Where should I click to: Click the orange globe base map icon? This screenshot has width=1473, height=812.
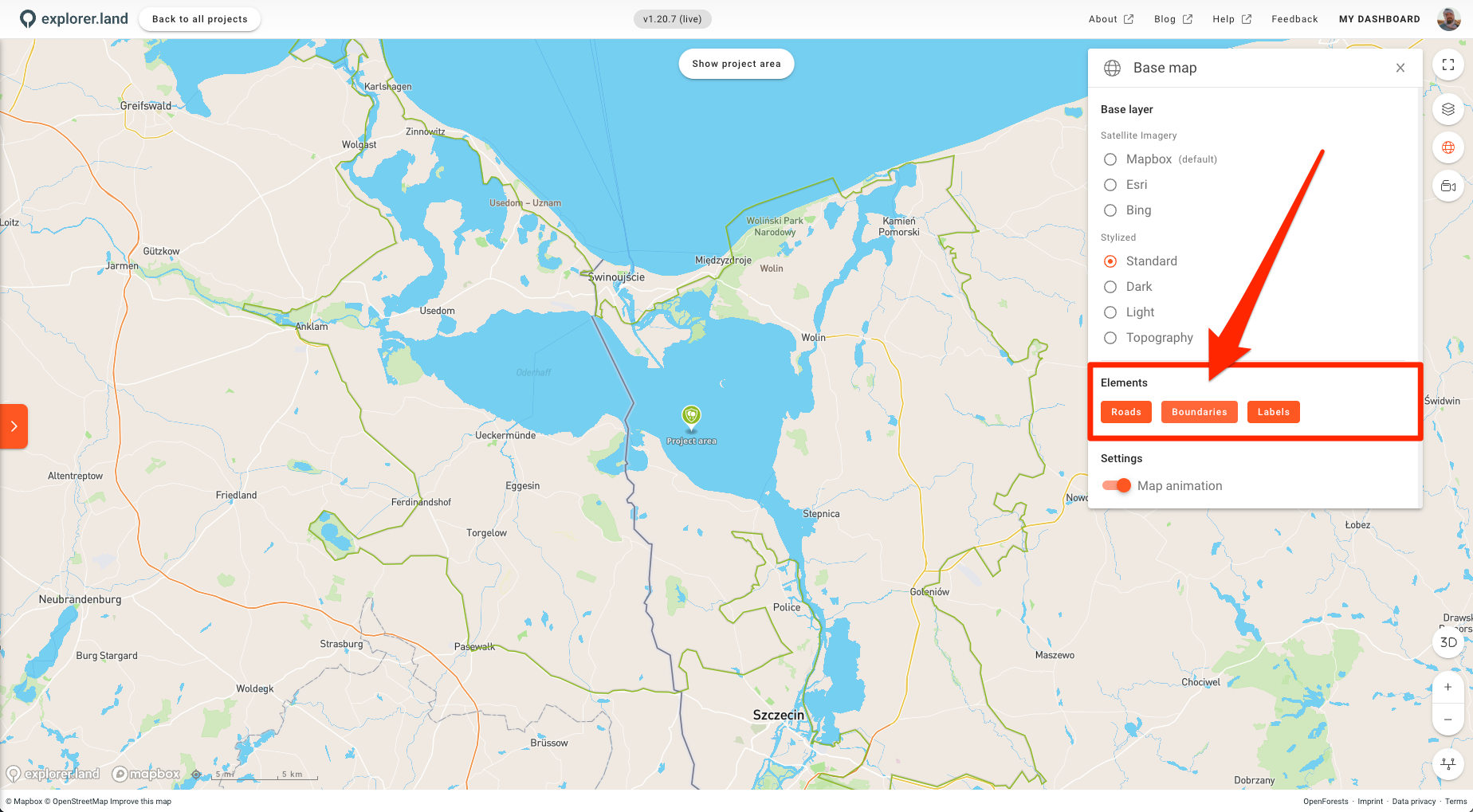click(1447, 147)
